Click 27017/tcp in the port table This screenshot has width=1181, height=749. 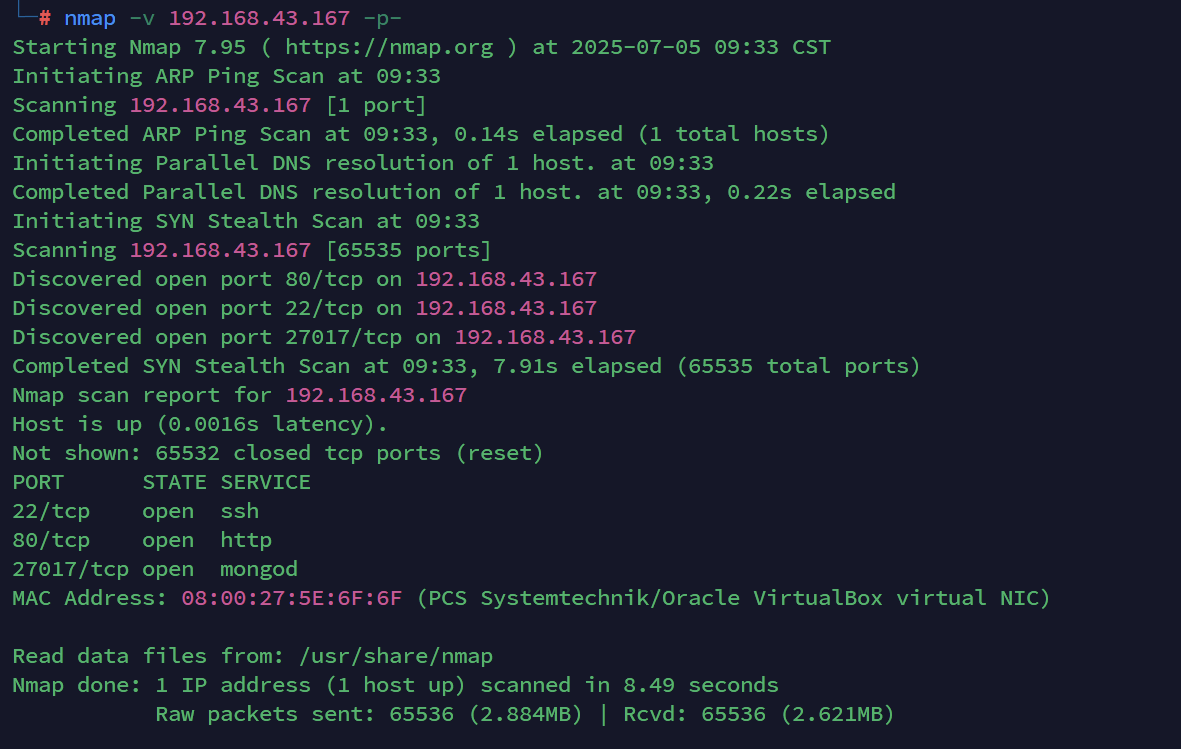tap(70, 569)
